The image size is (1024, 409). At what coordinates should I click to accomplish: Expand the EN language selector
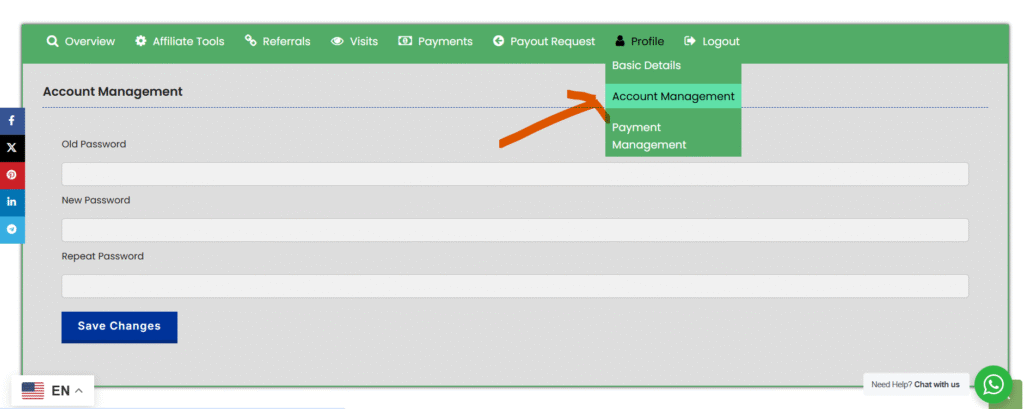click(67, 391)
